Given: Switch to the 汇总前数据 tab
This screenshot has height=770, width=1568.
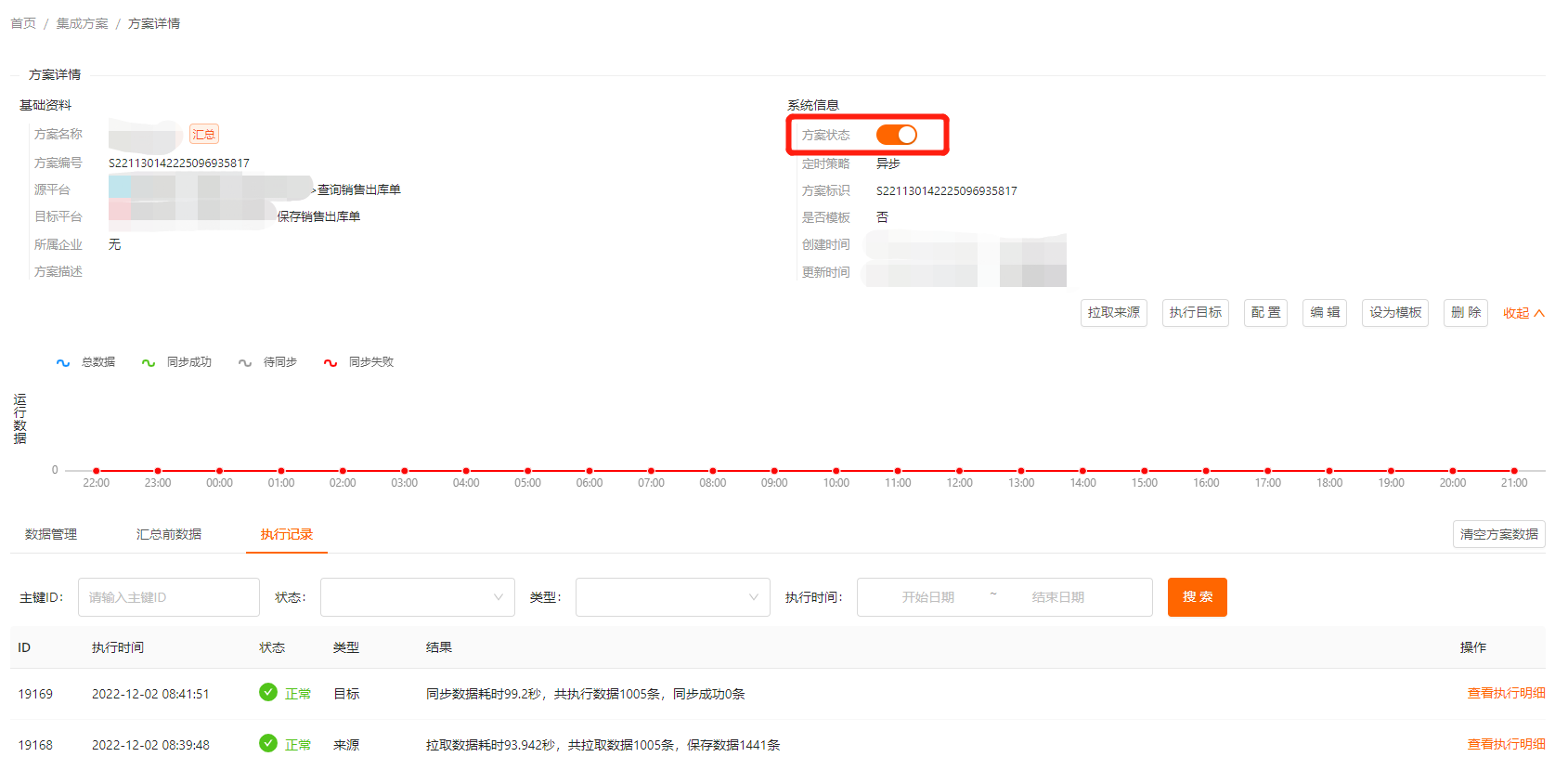Looking at the screenshot, I should [x=169, y=534].
